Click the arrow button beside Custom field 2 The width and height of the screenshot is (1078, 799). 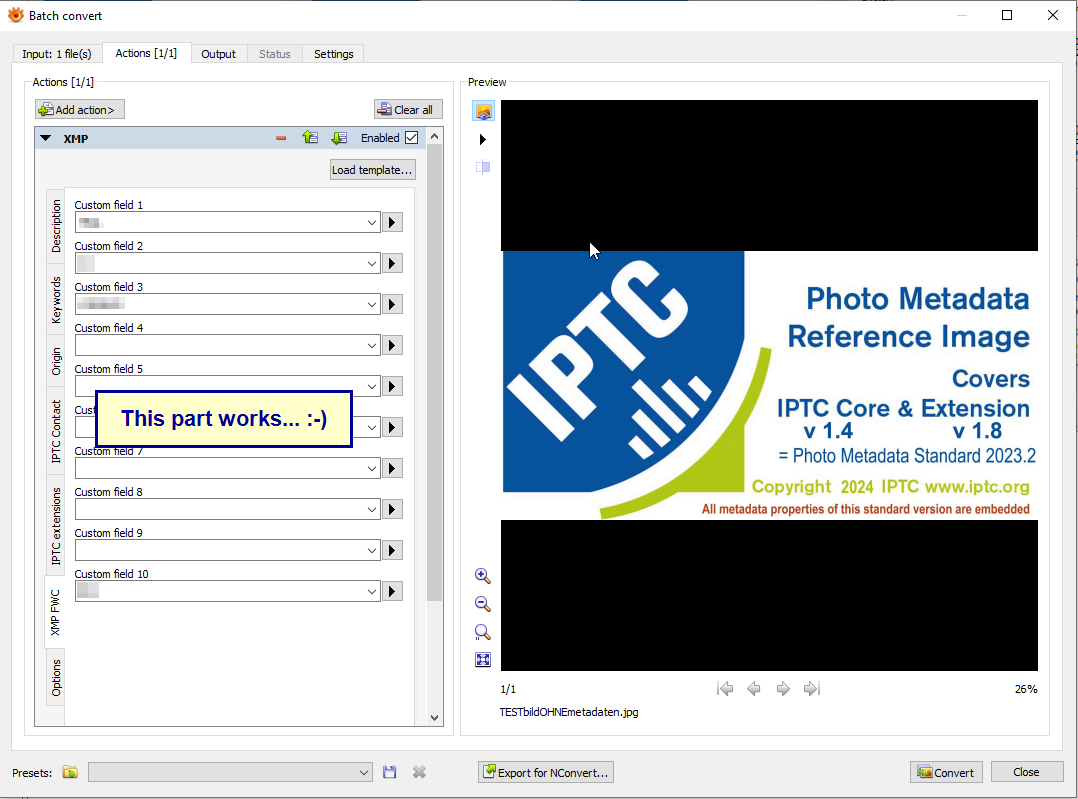392,263
